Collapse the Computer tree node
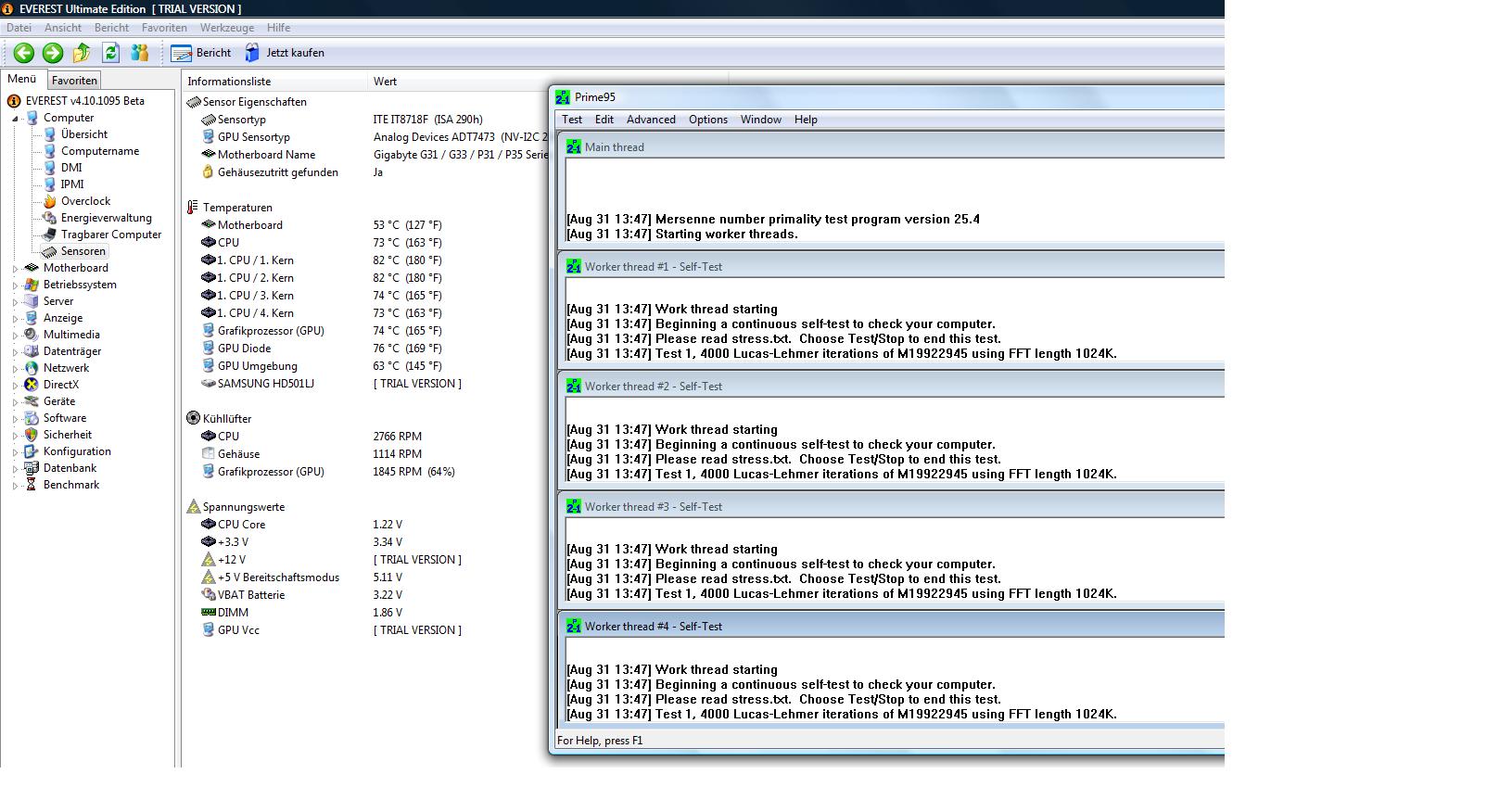1500x812 pixels. (x=15, y=119)
